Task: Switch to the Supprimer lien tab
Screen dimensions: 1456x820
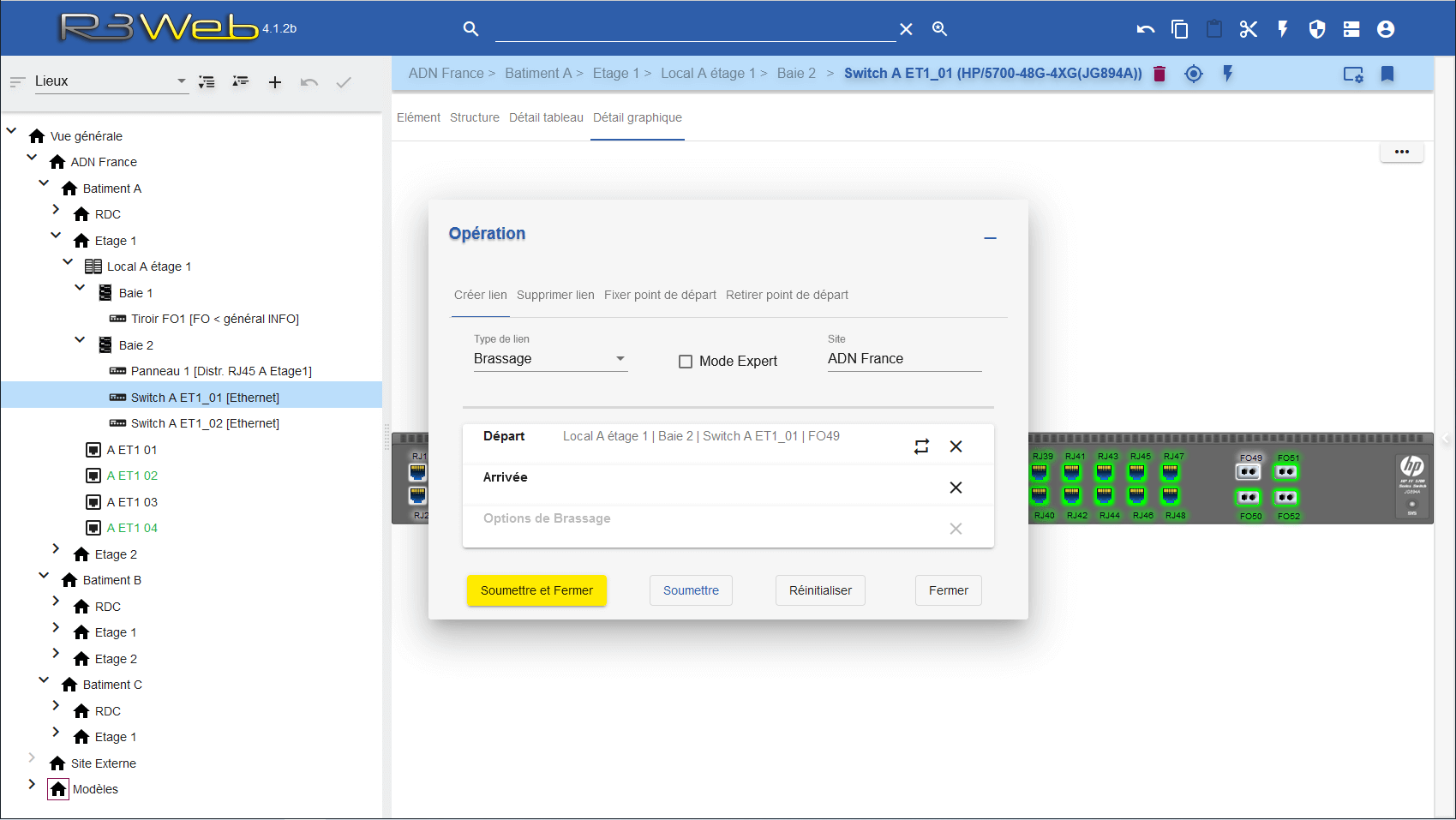Action: (555, 295)
